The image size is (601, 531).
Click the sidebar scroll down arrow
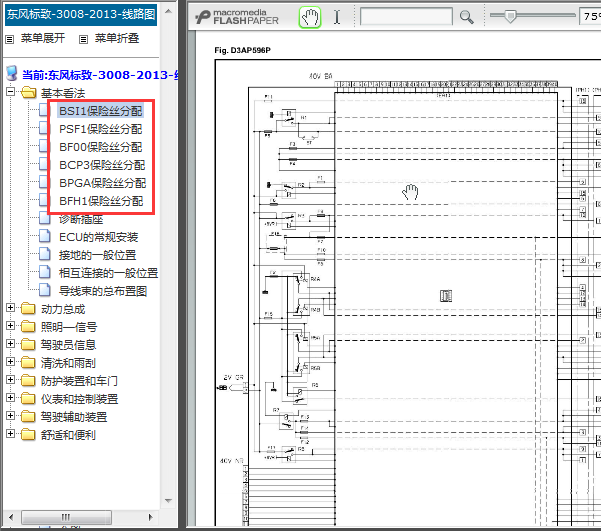coord(168,500)
